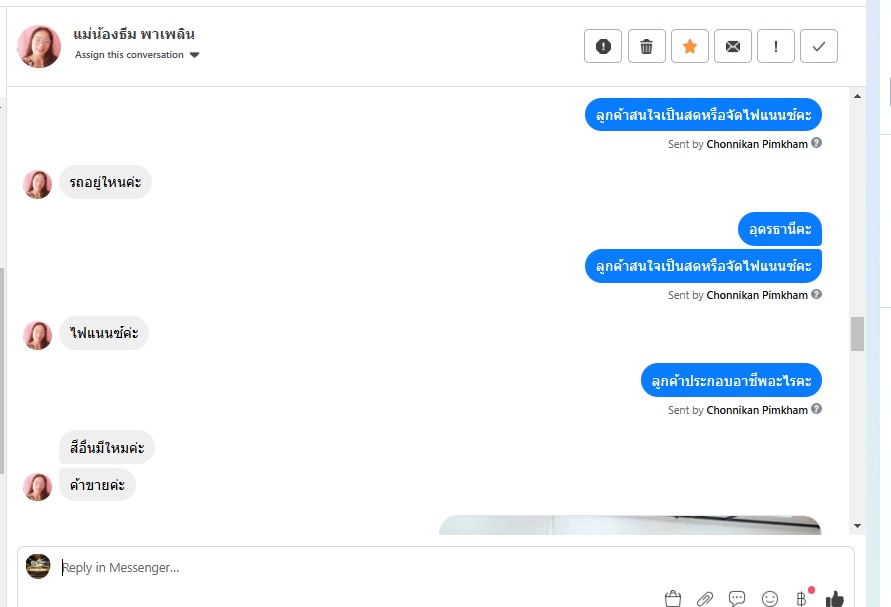Toggle the orange star follow-up marker
The width and height of the screenshot is (891, 607).
click(690, 46)
